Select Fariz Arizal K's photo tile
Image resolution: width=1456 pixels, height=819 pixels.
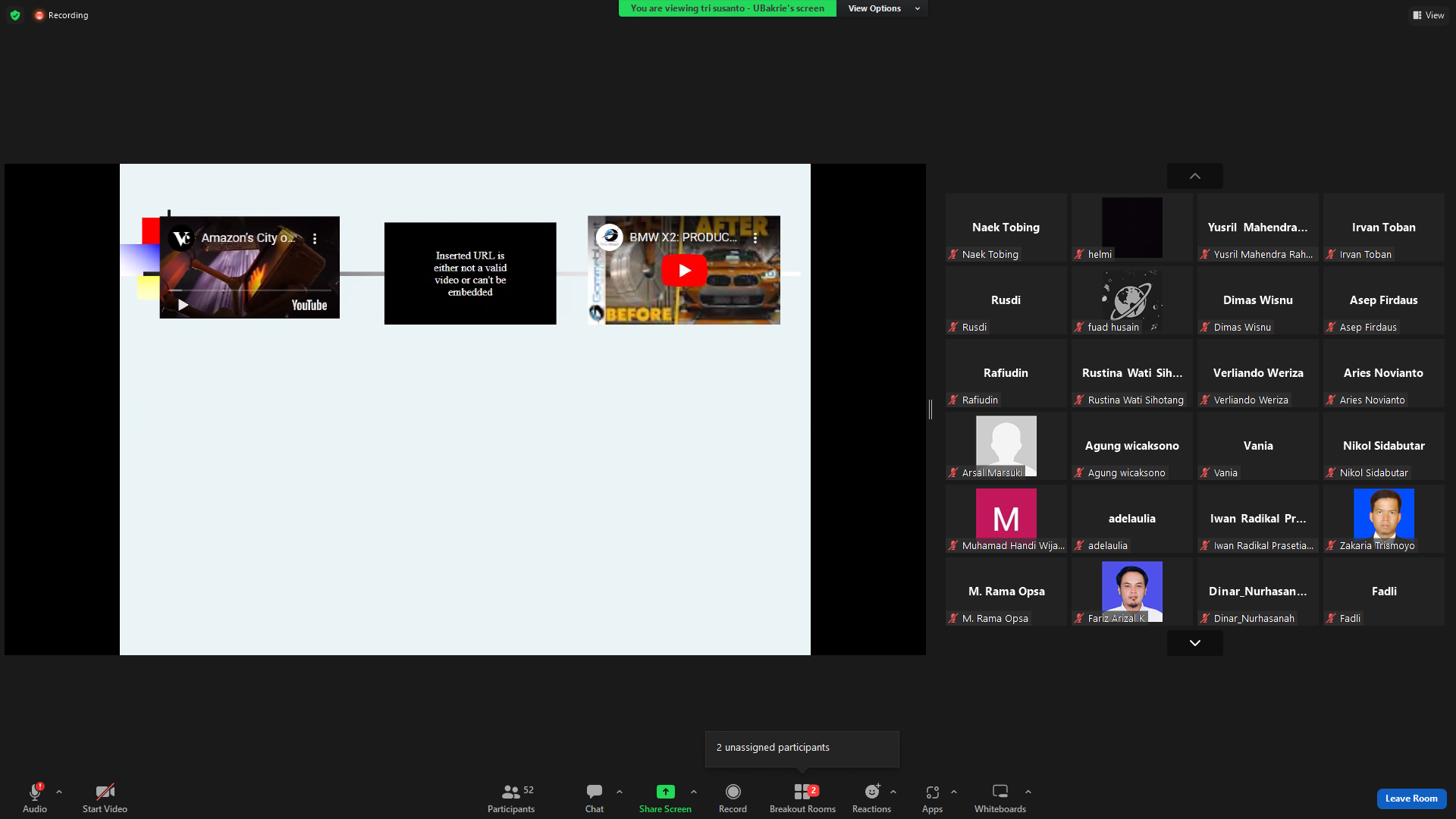[1132, 591]
